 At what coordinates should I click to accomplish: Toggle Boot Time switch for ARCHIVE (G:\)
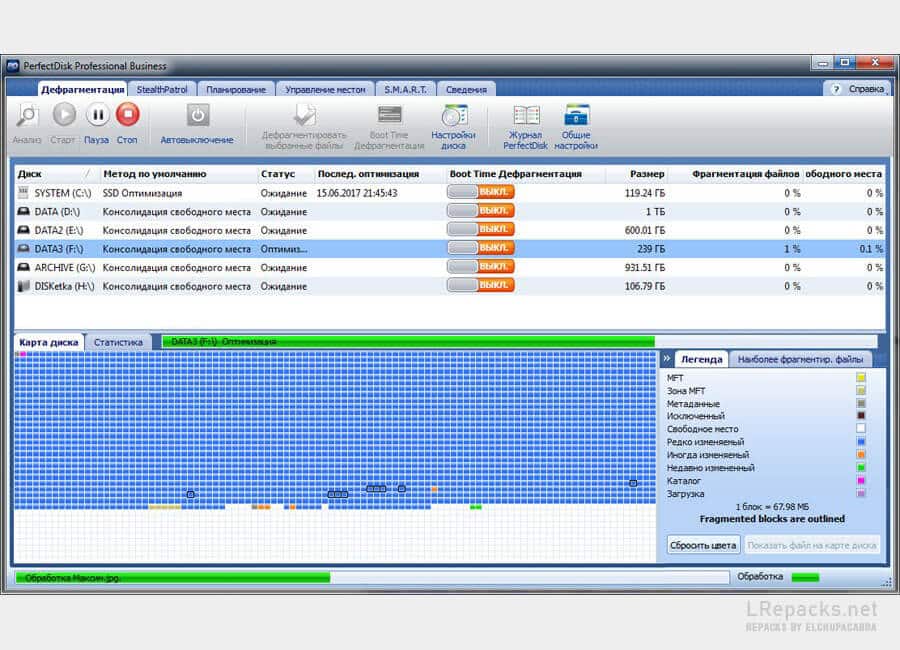[x=480, y=266]
